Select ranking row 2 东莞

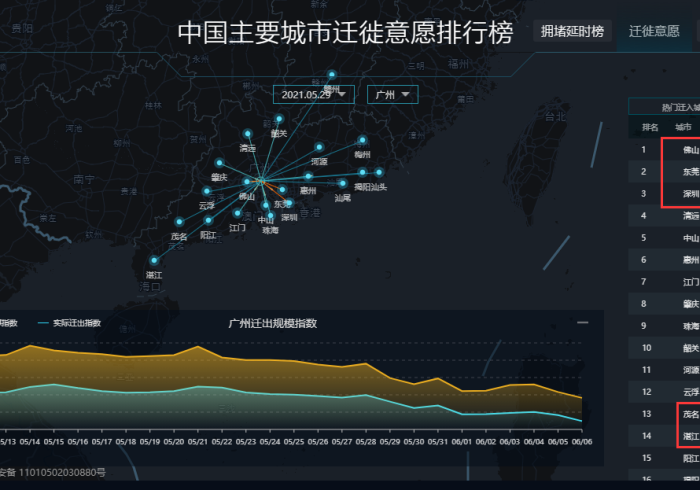(664, 171)
